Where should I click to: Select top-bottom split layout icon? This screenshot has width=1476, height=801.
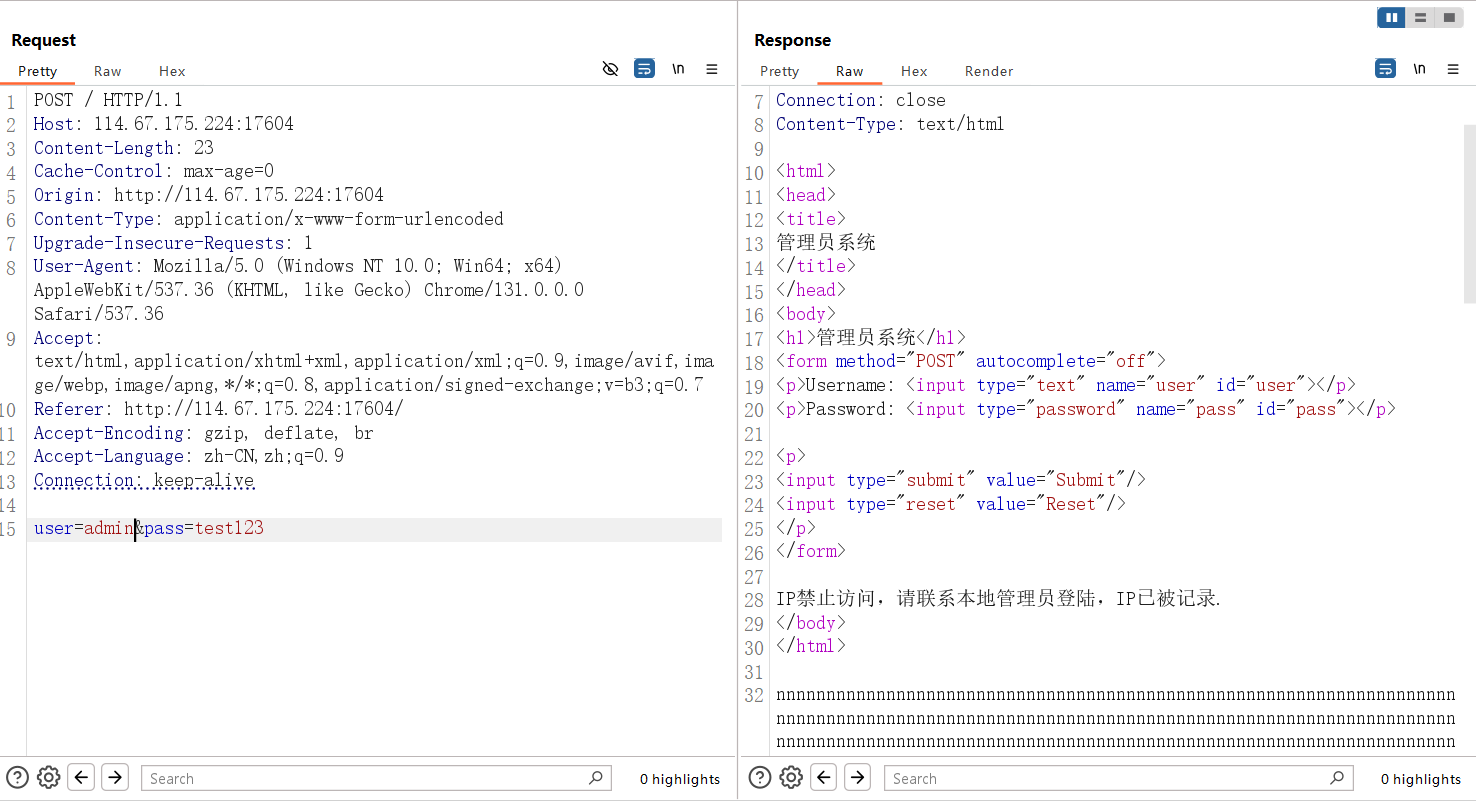[x=1420, y=18]
